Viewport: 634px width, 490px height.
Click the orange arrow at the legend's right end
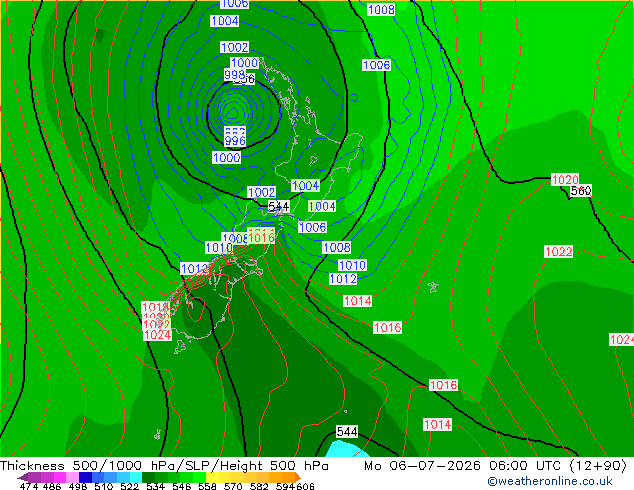click(298, 477)
